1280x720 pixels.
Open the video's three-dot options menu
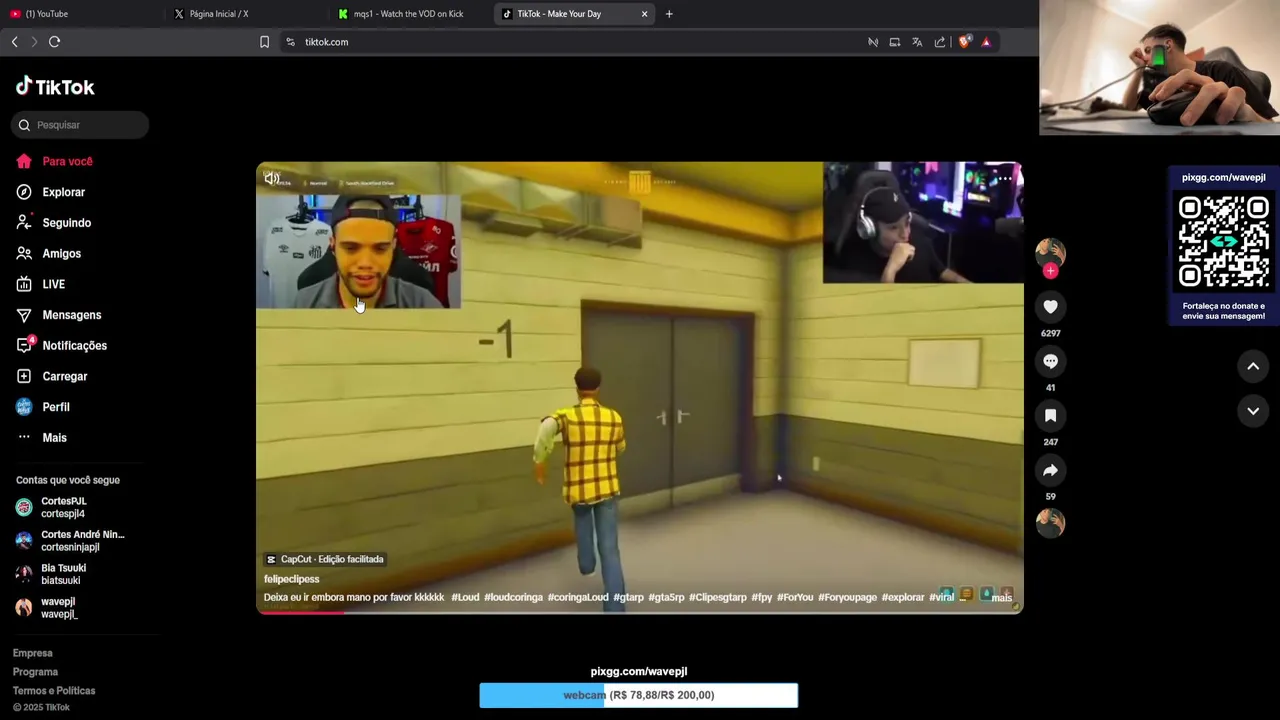pos(1006,178)
